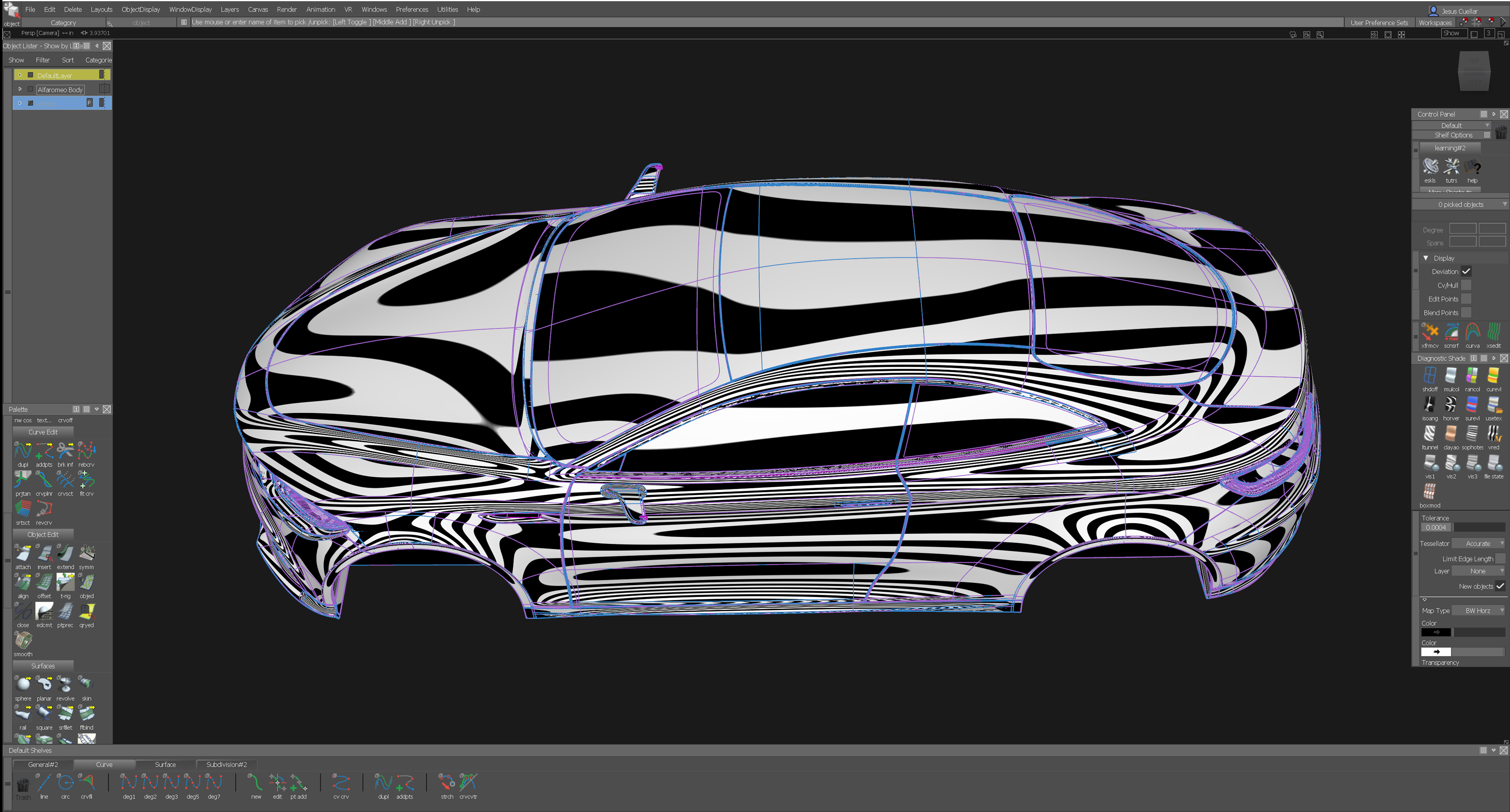Toggle the New objects checkbox
Screen dimensions: 1510x812
coord(1499,586)
